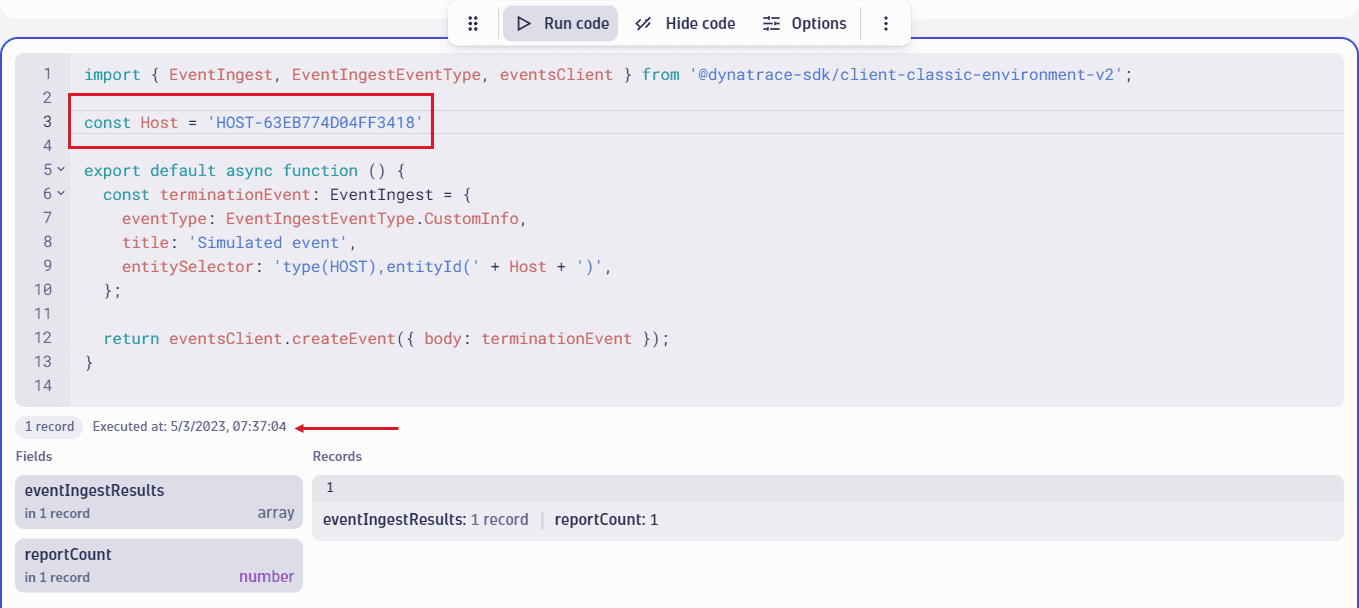Click the import statement on line 1

[x=607, y=75]
